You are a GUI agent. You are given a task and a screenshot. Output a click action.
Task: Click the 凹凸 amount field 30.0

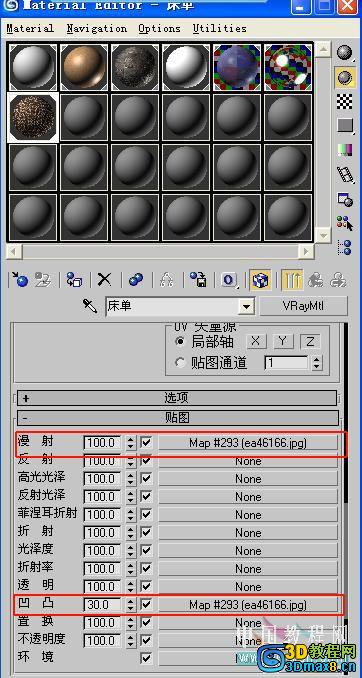(103, 604)
